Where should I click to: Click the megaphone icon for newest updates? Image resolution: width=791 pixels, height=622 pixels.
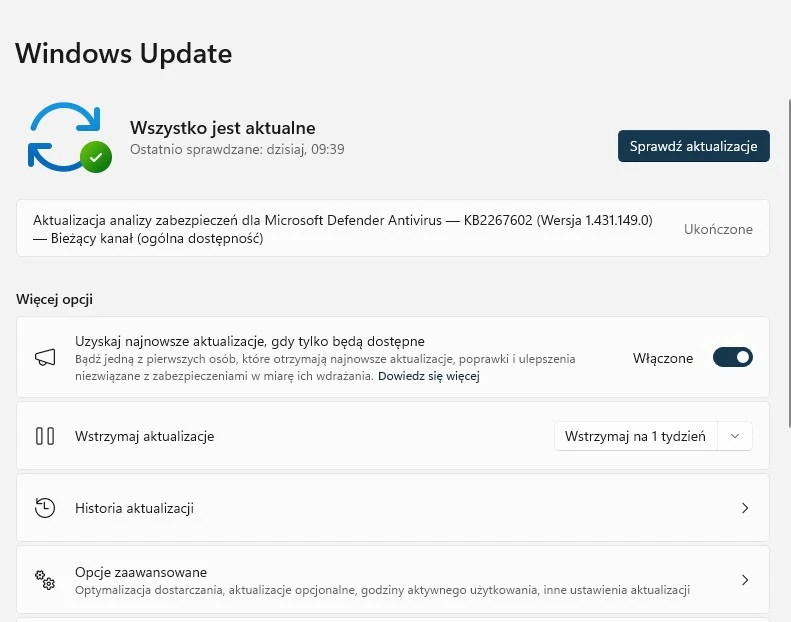pos(45,357)
